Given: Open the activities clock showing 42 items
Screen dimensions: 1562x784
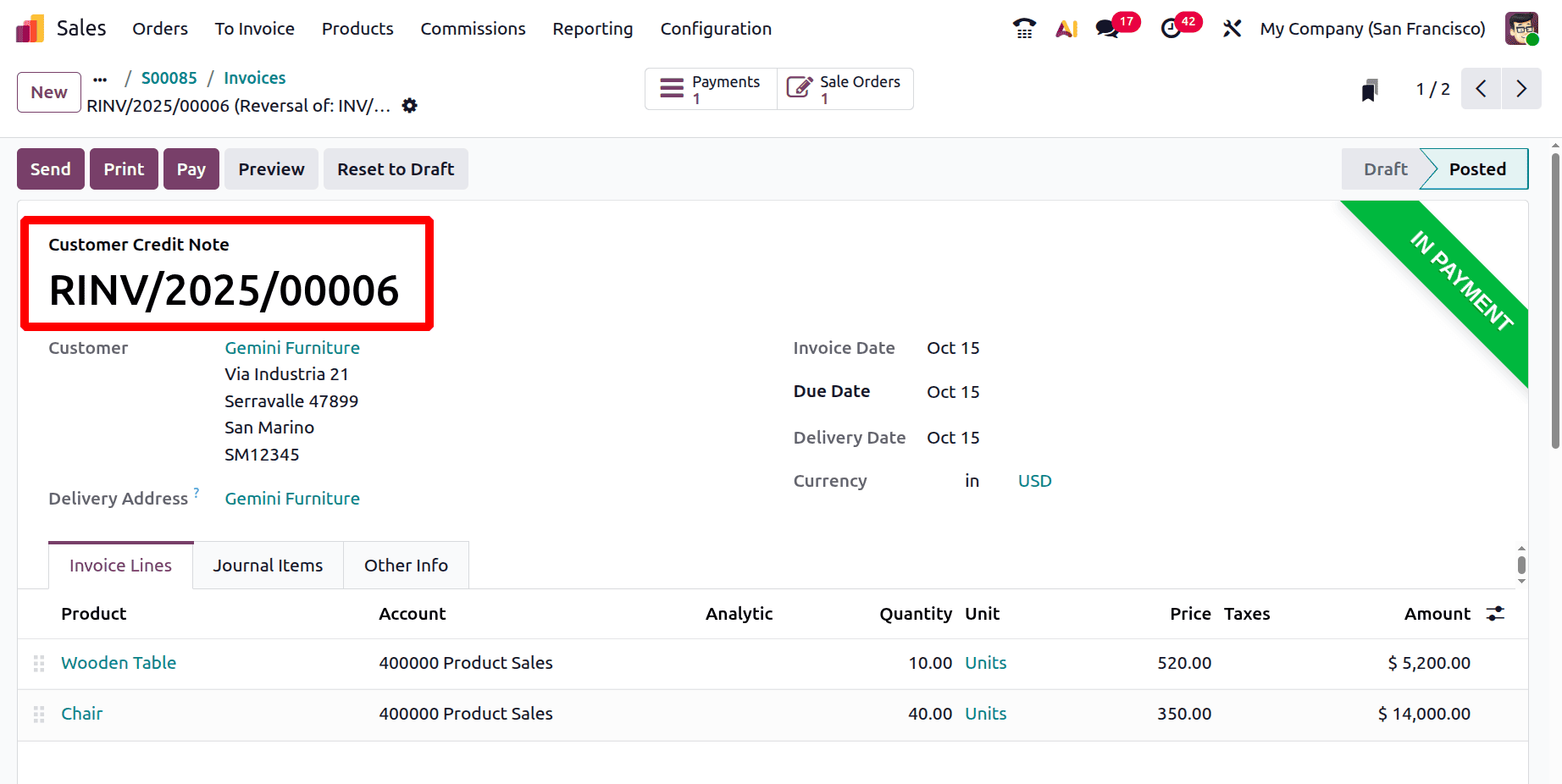Looking at the screenshot, I should [1171, 28].
